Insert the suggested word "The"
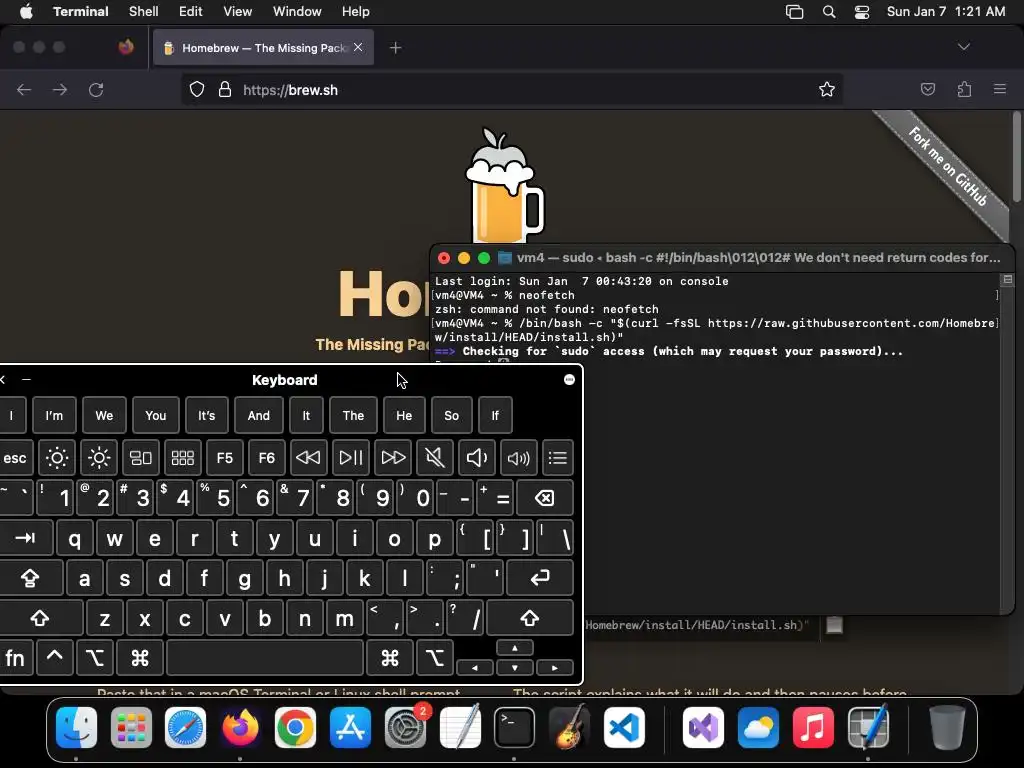 coord(353,415)
